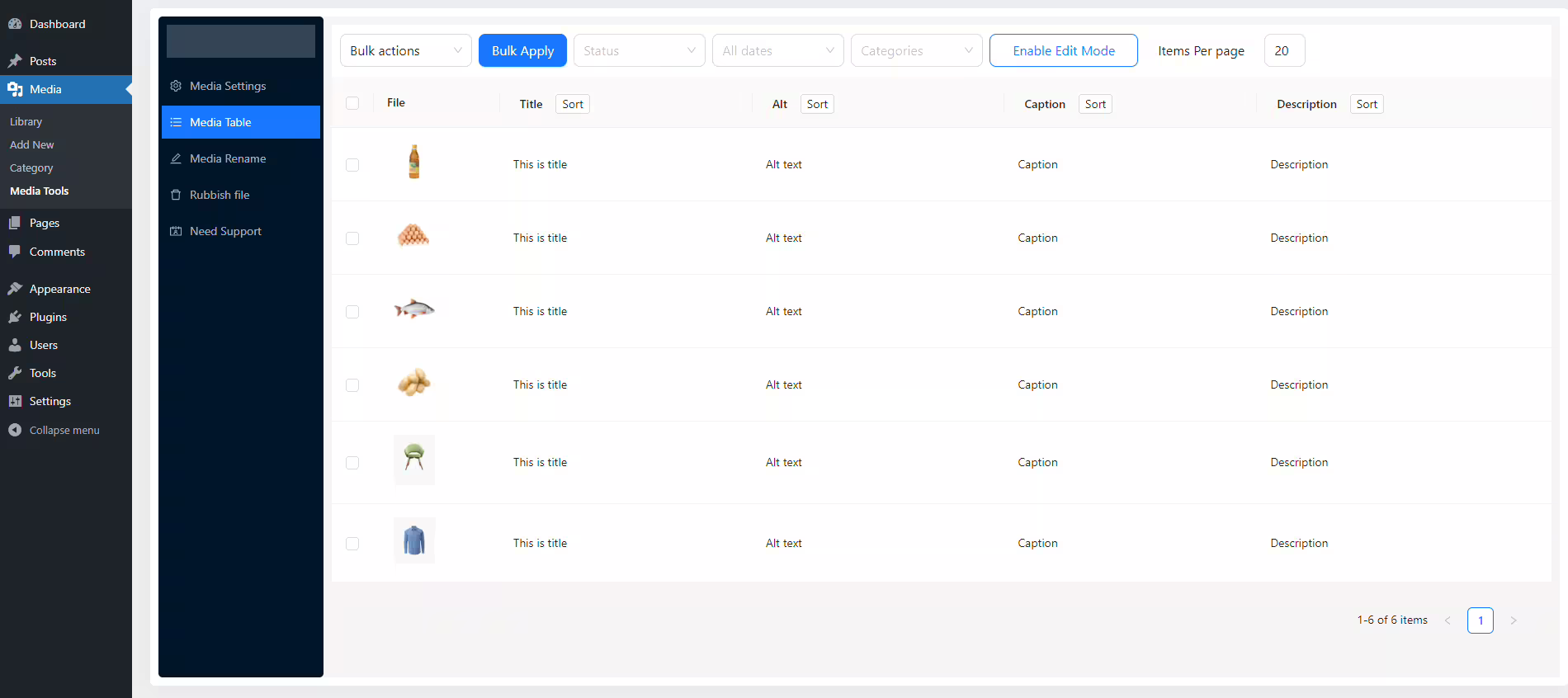
Task: Click the Users person icon
Action: click(x=15, y=345)
